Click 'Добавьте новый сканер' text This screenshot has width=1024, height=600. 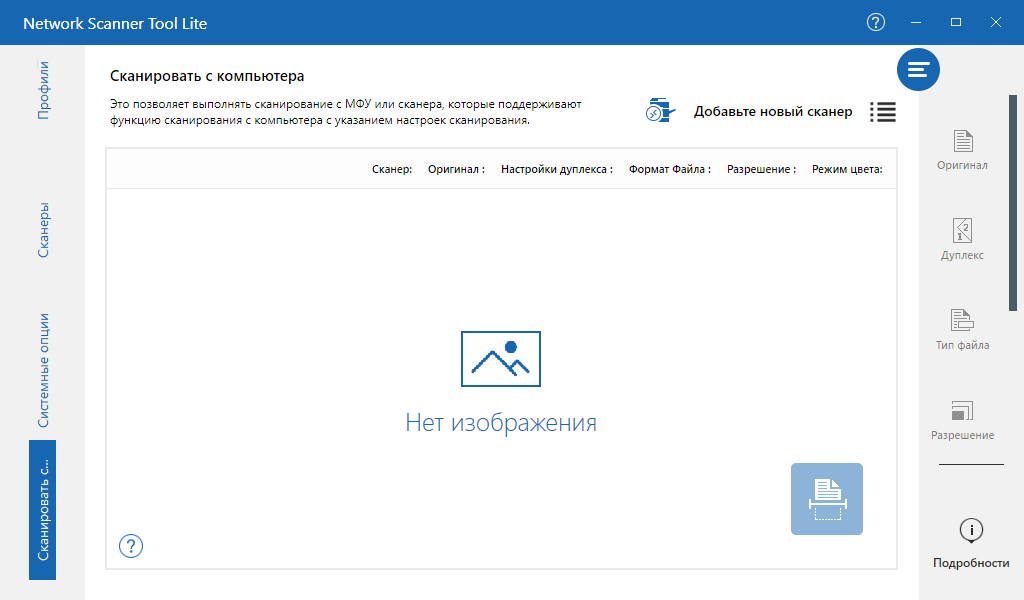pyautogui.click(x=773, y=112)
